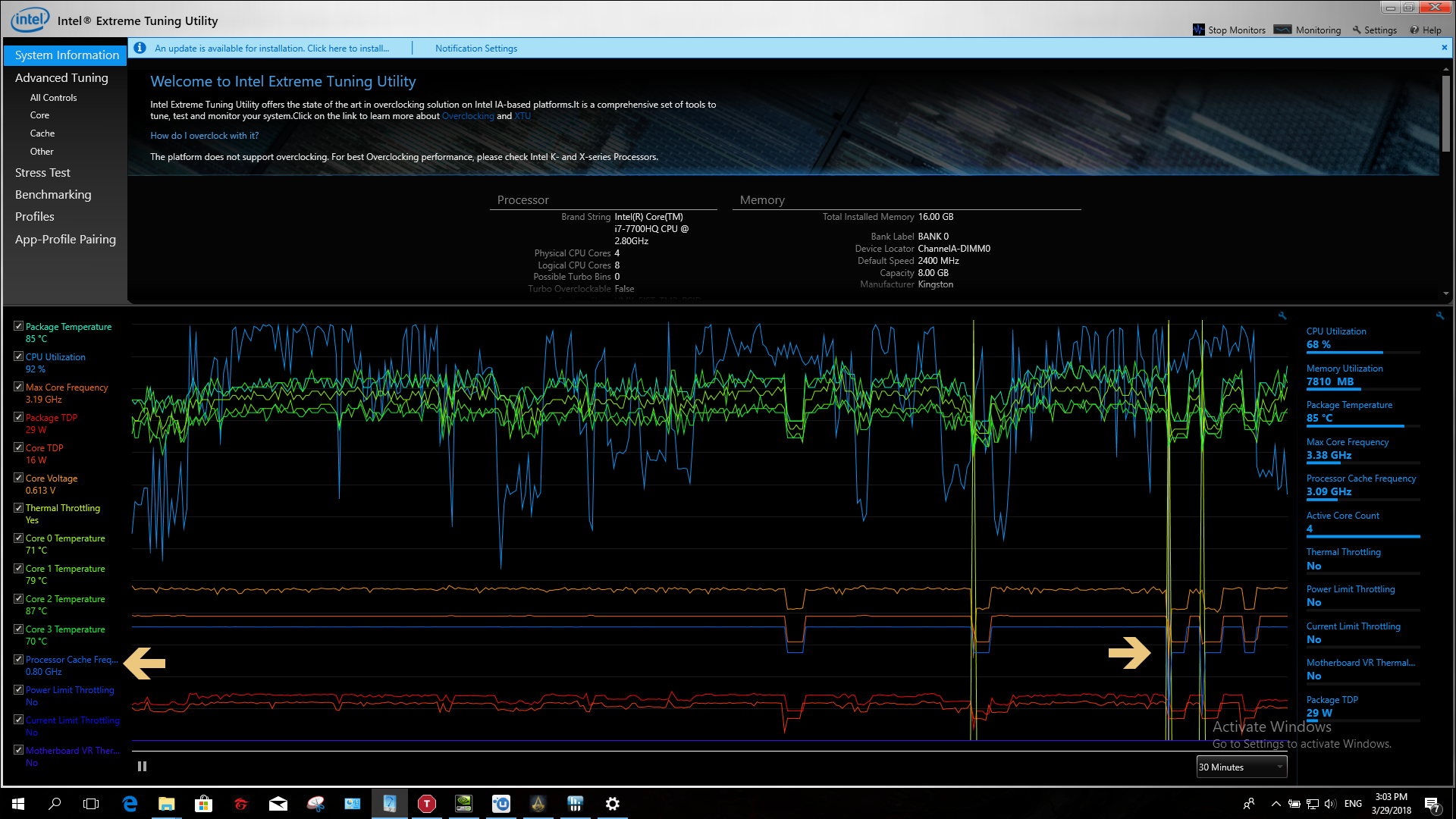Click the Stop Monitors label
This screenshot has height=819, width=1456.
(1237, 30)
